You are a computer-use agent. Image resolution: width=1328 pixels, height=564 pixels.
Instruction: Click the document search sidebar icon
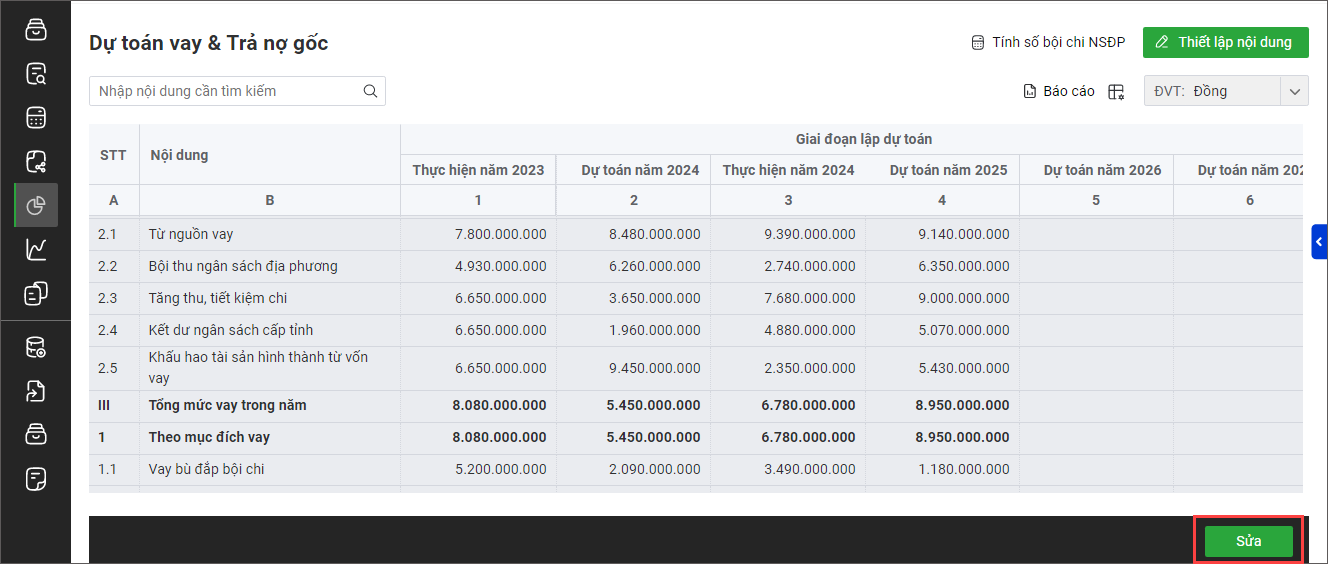tap(36, 73)
